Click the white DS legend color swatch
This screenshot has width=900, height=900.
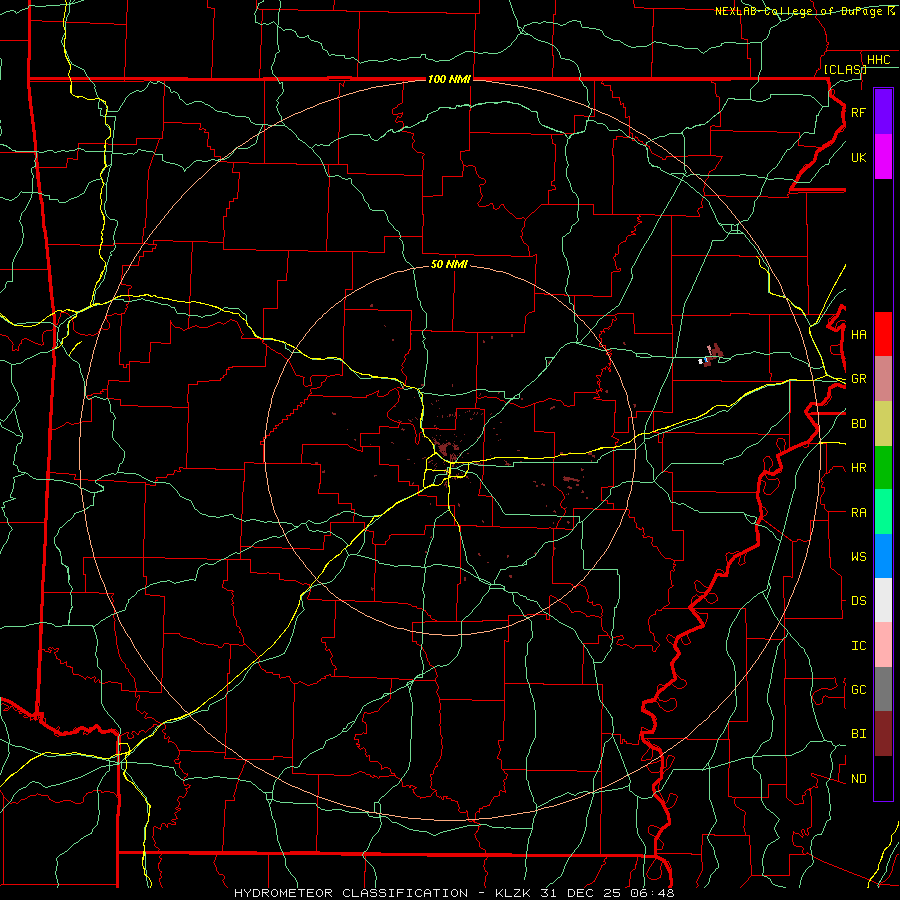pyautogui.click(x=883, y=600)
